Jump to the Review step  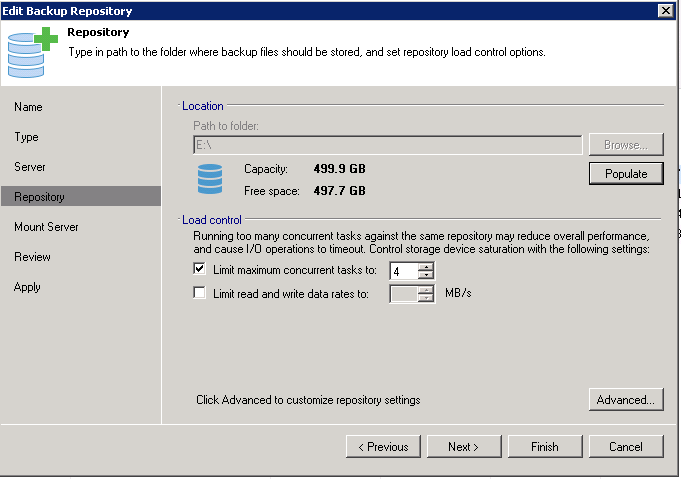click(x=33, y=257)
